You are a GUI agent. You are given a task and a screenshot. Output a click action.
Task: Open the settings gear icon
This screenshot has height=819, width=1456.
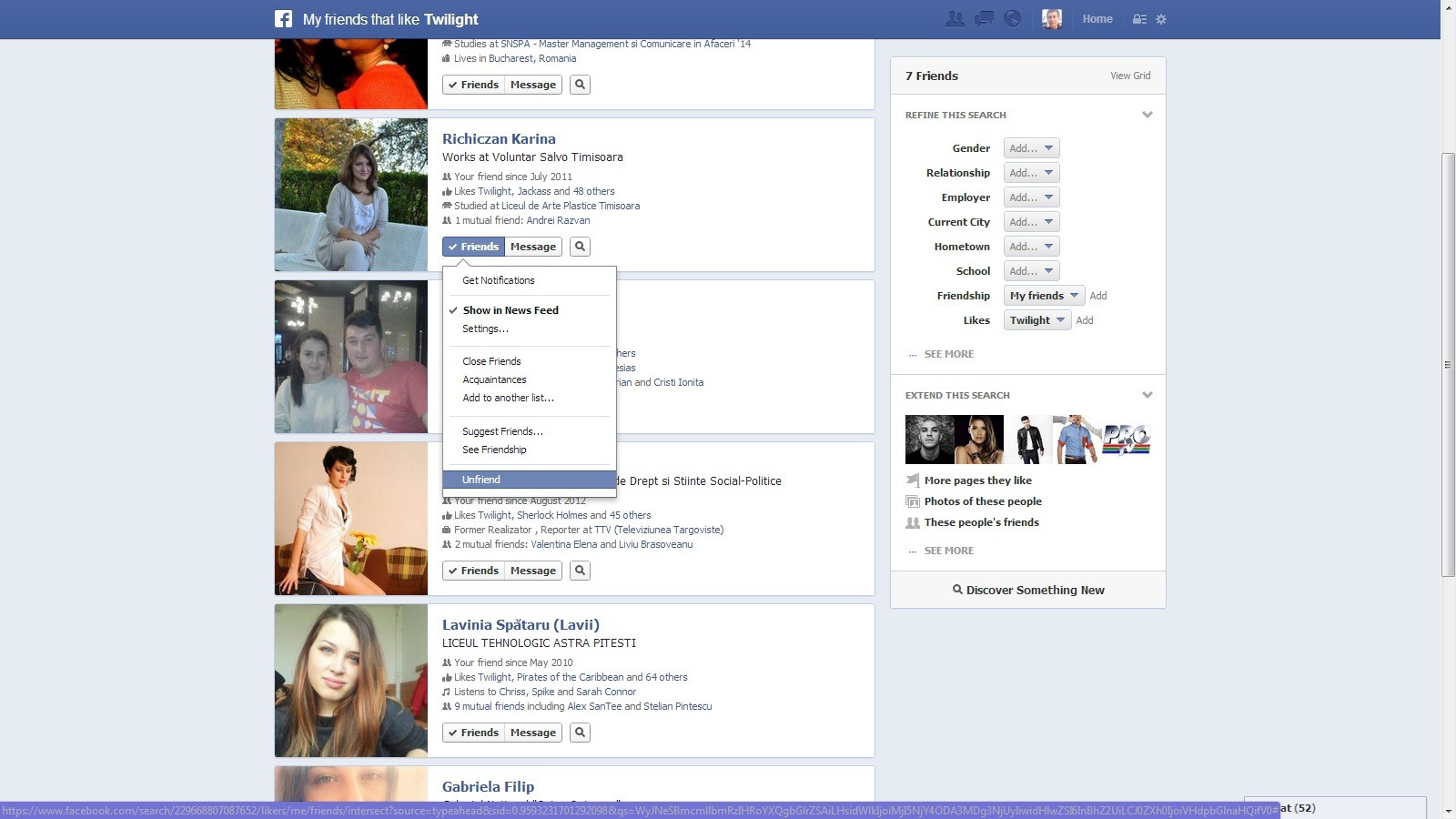[1161, 18]
